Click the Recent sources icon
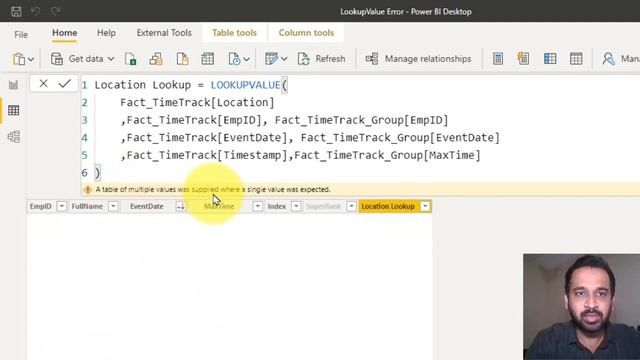The width and height of the screenshot is (640, 360). point(234,59)
